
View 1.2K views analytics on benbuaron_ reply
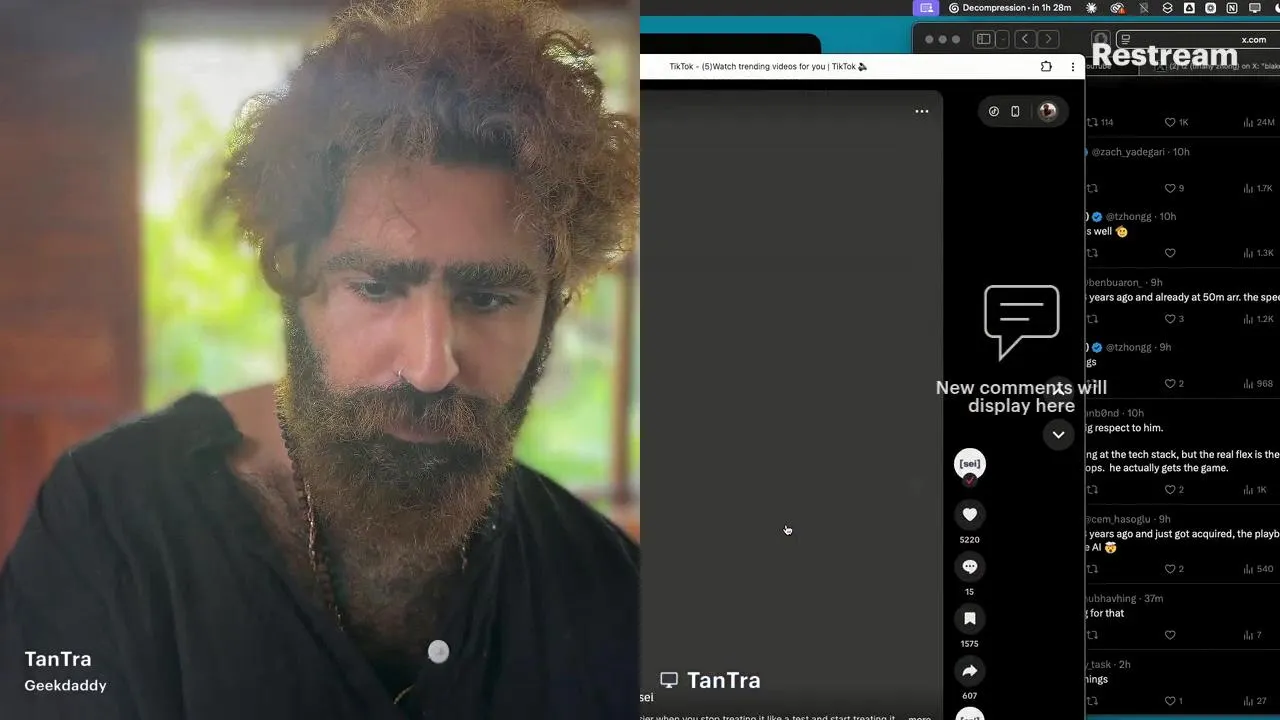pyautogui.click(x=1258, y=319)
